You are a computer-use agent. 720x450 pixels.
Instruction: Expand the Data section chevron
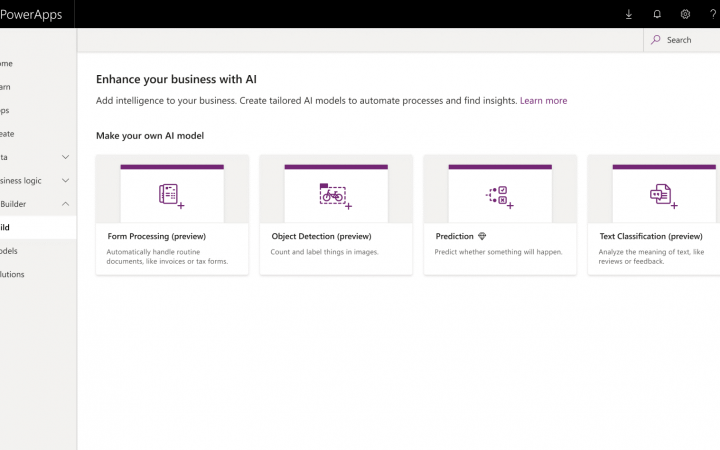66,157
